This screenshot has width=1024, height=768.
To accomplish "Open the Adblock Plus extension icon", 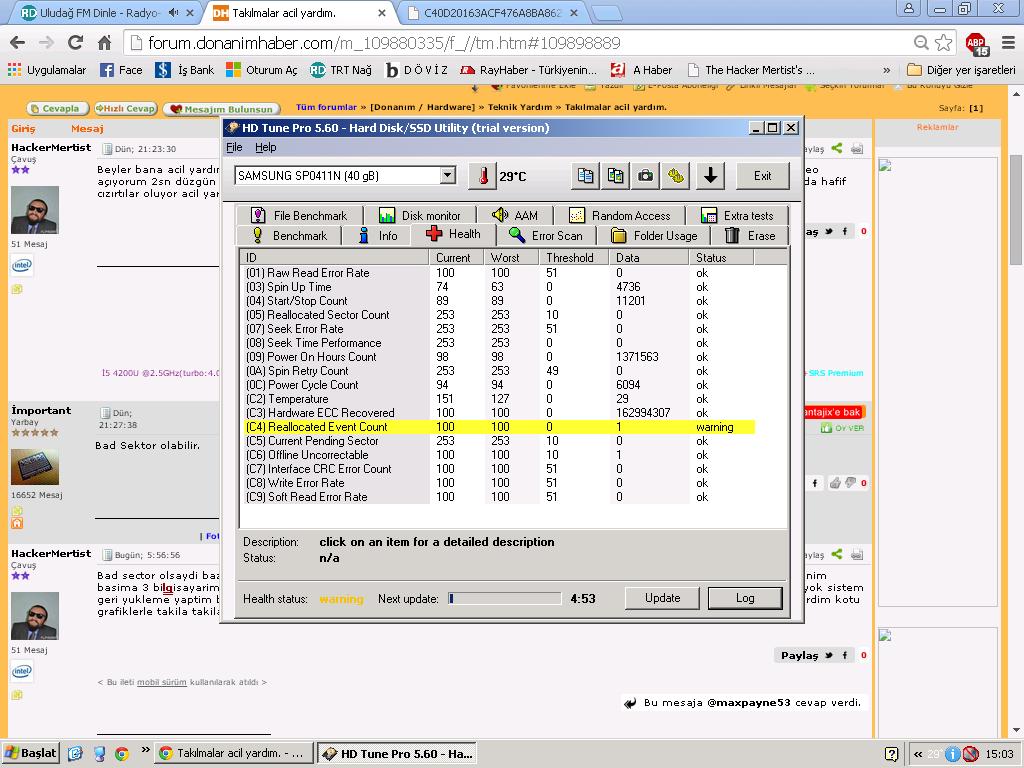I will [976, 44].
